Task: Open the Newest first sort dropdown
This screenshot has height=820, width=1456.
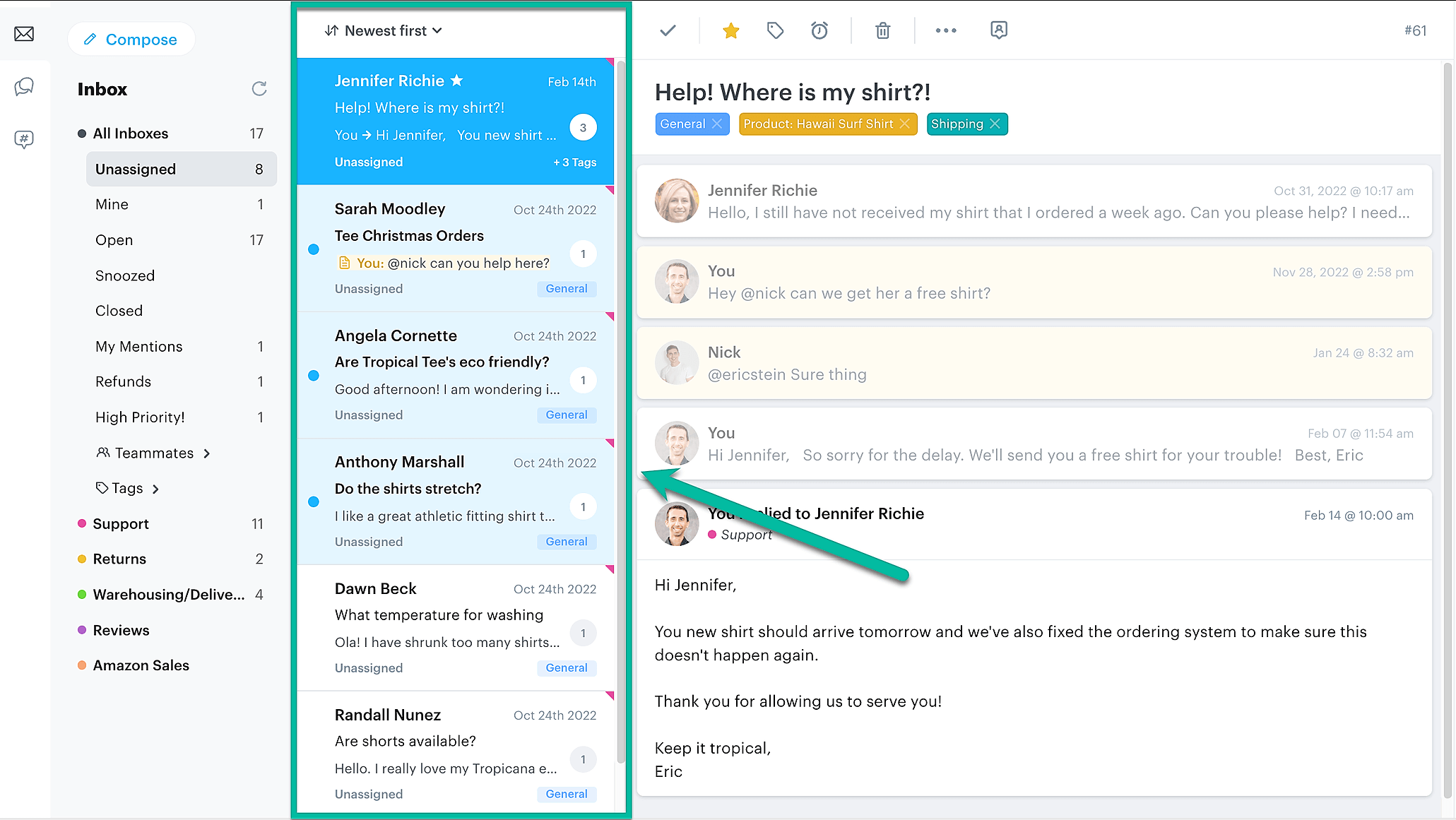Action: [384, 30]
